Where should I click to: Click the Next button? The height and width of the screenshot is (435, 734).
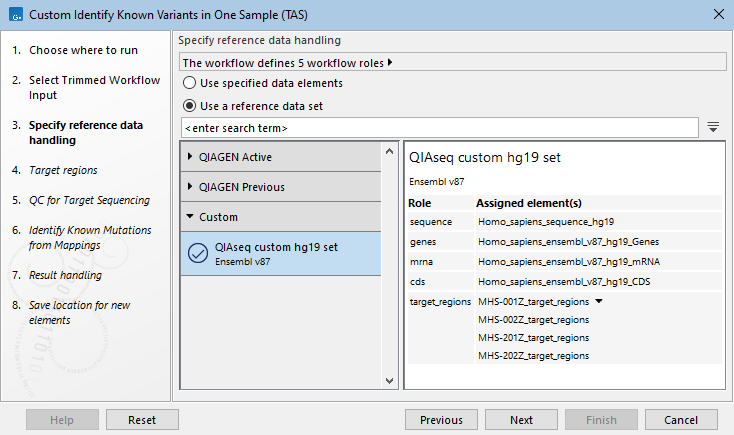[521, 420]
